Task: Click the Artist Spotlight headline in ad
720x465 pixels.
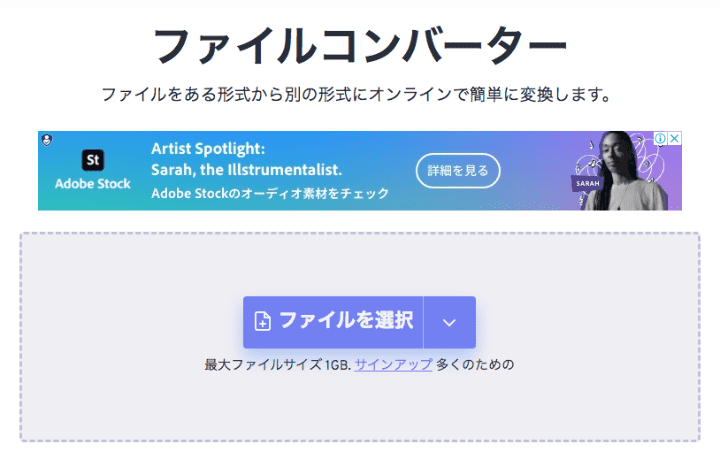Action: (x=208, y=148)
